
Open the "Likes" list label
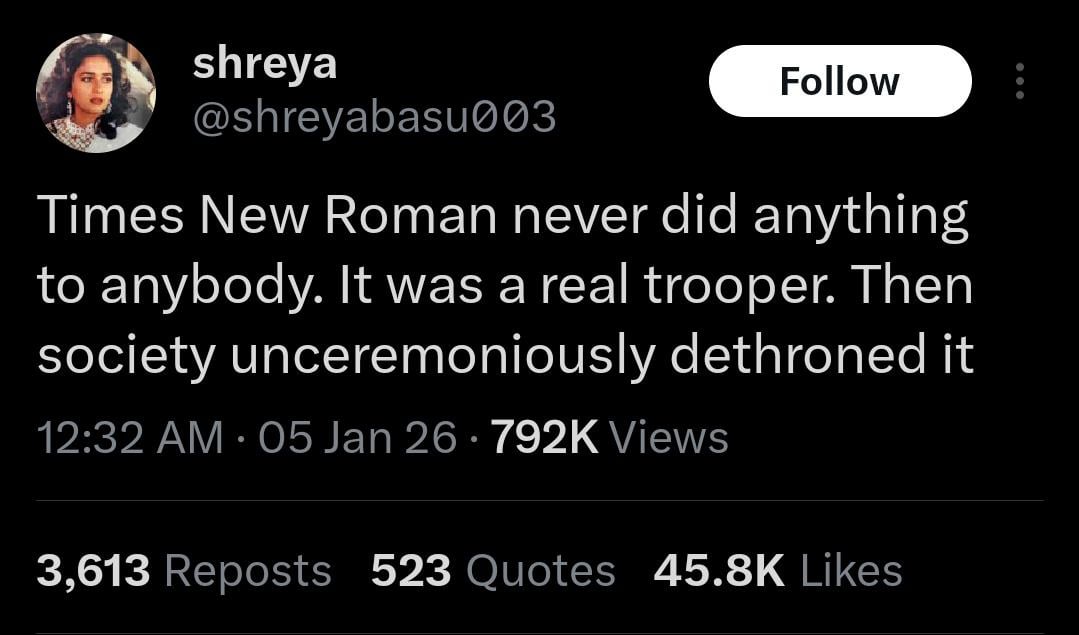click(852, 571)
